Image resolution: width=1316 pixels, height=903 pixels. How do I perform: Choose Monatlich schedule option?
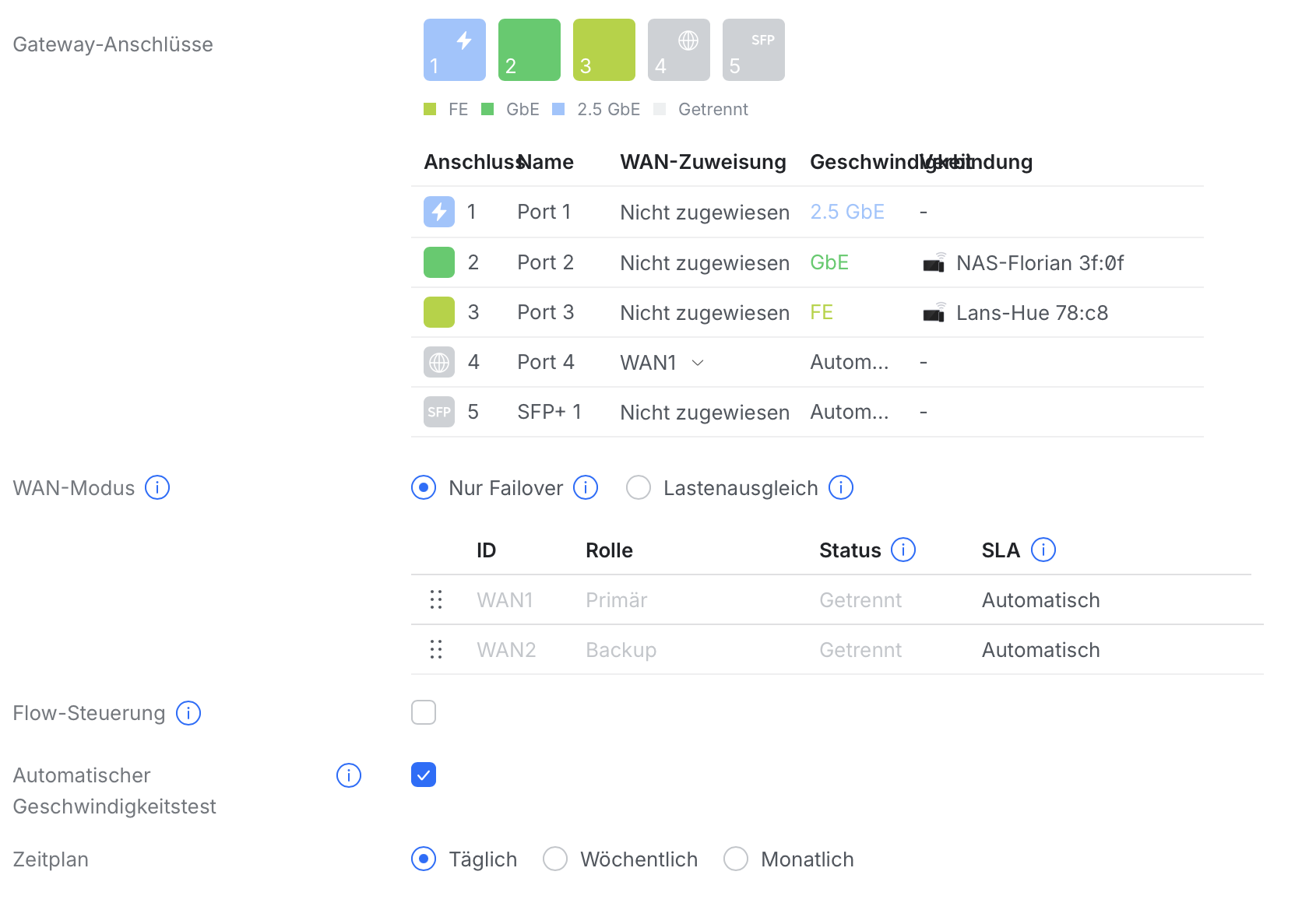[x=736, y=859]
